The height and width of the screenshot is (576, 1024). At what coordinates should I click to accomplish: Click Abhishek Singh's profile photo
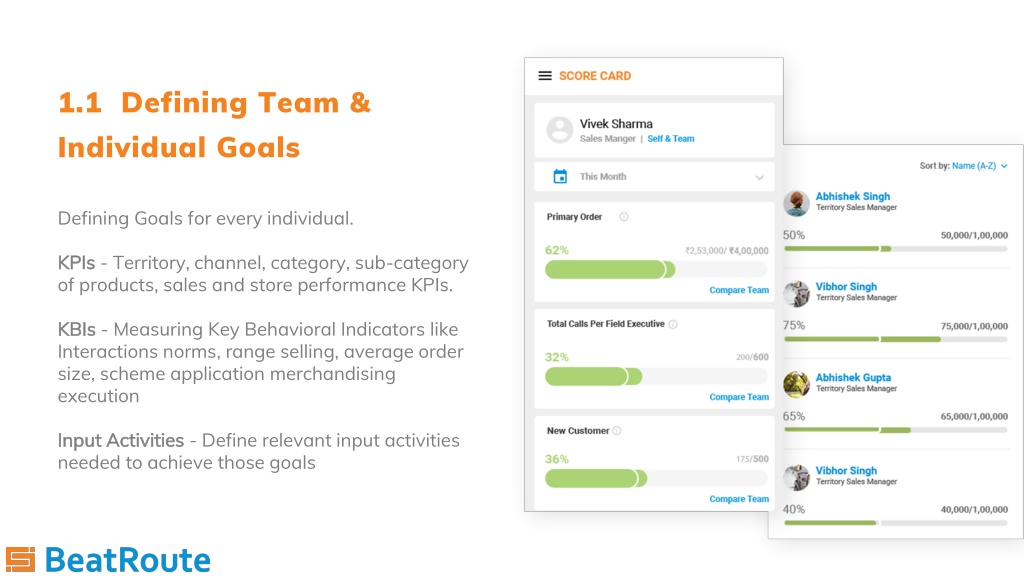(x=796, y=203)
